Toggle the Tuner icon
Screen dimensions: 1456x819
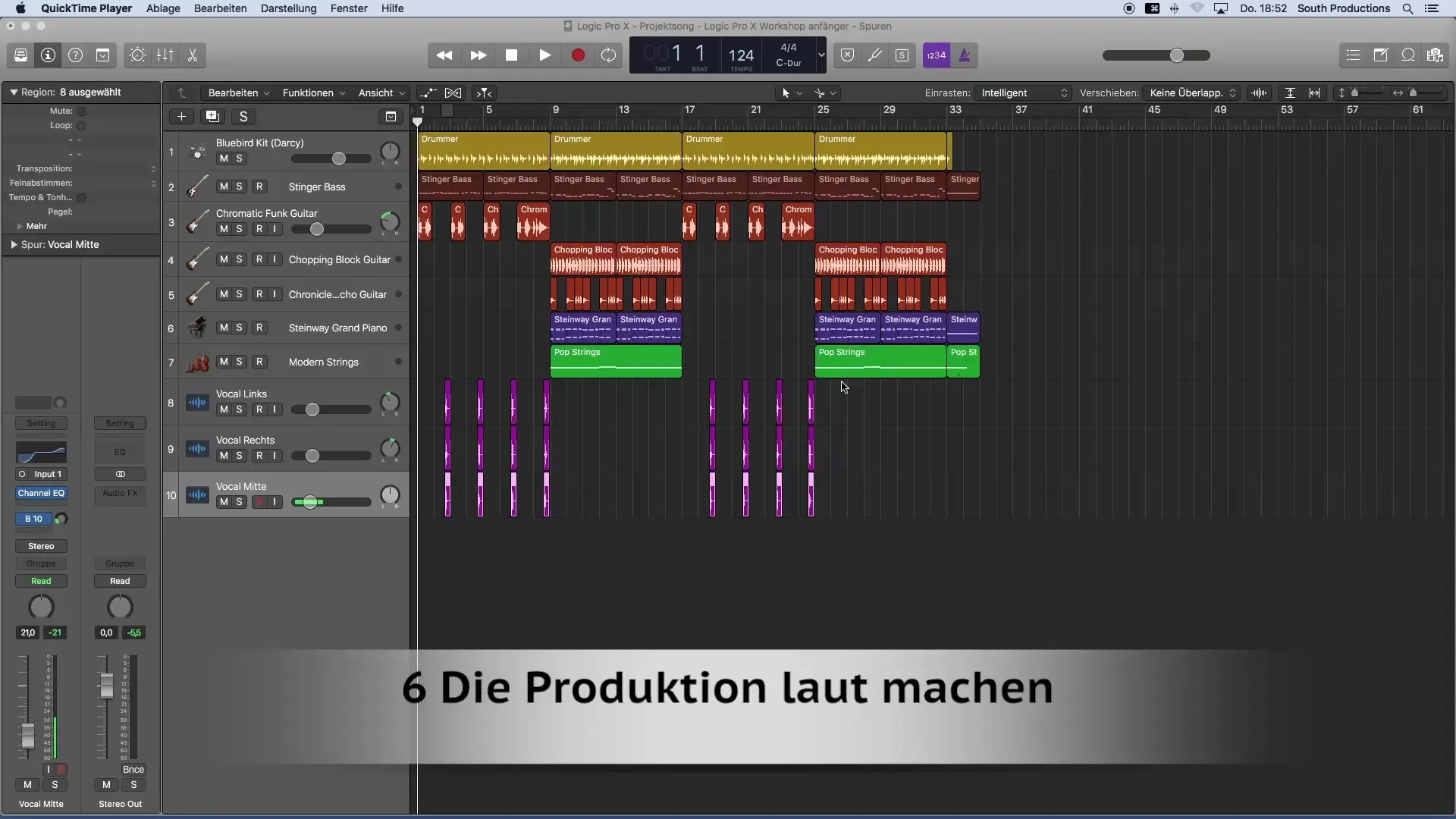click(x=874, y=55)
